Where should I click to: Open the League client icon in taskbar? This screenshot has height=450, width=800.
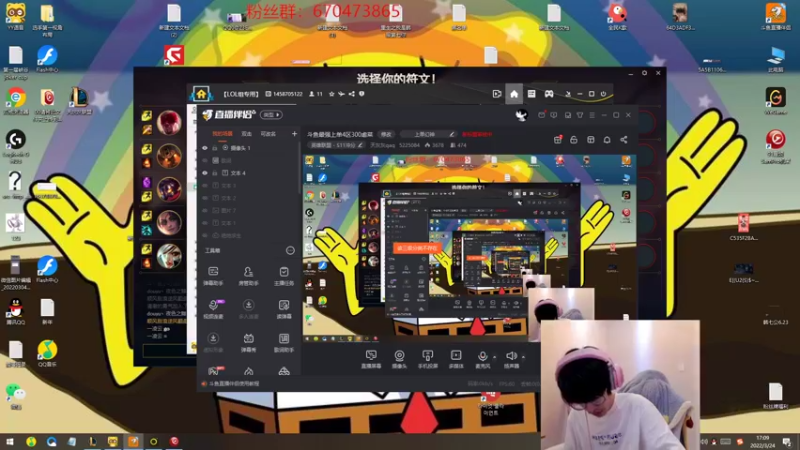92,441
